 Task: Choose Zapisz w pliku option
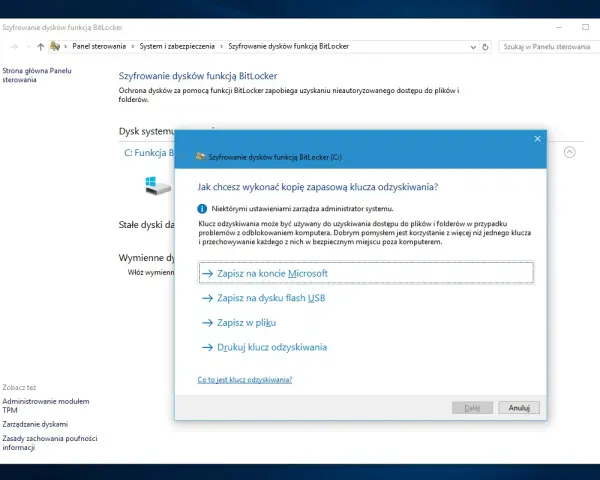(239, 323)
